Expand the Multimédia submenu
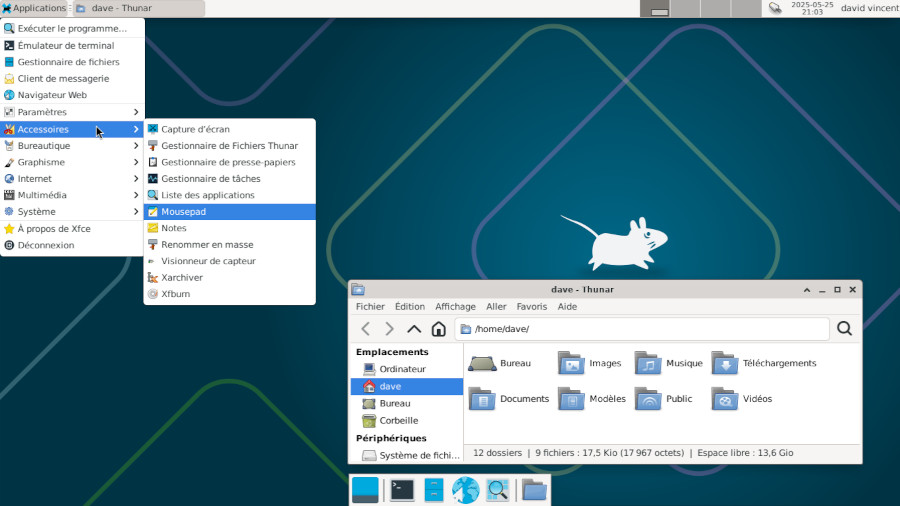Image resolution: width=900 pixels, height=506 pixels. coord(72,195)
